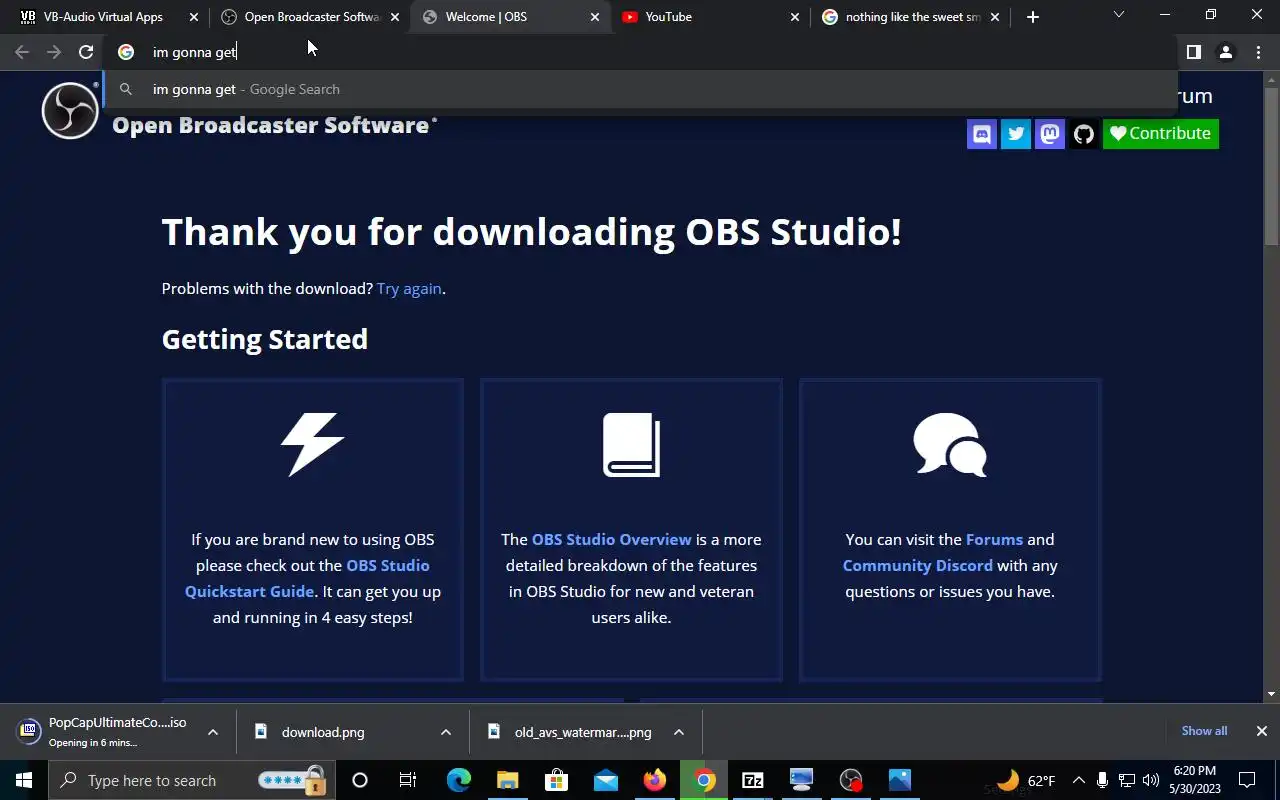Click the microphone tray icon
This screenshot has height=800, width=1280.
(x=1102, y=780)
